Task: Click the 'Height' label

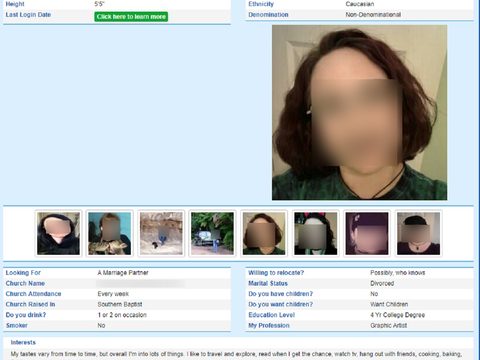Action: pos(15,4)
